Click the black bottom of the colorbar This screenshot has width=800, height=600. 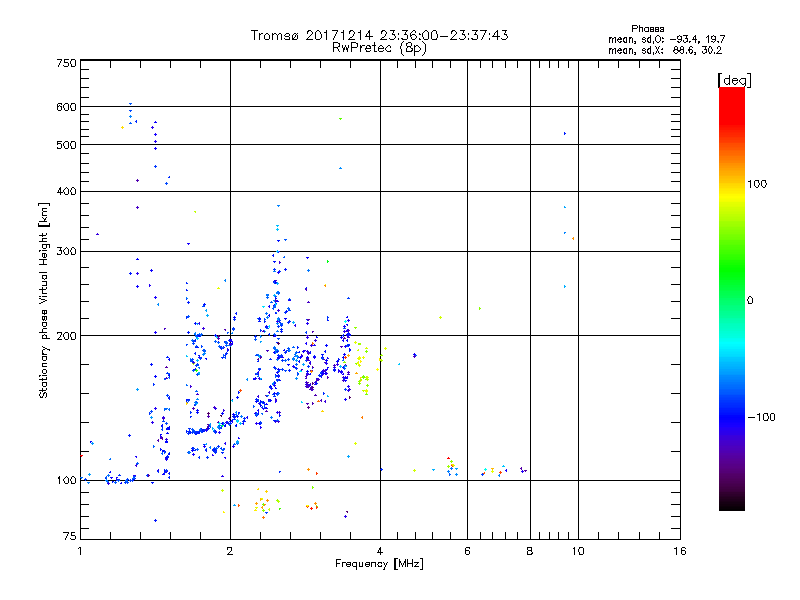(x=732, y=503)
